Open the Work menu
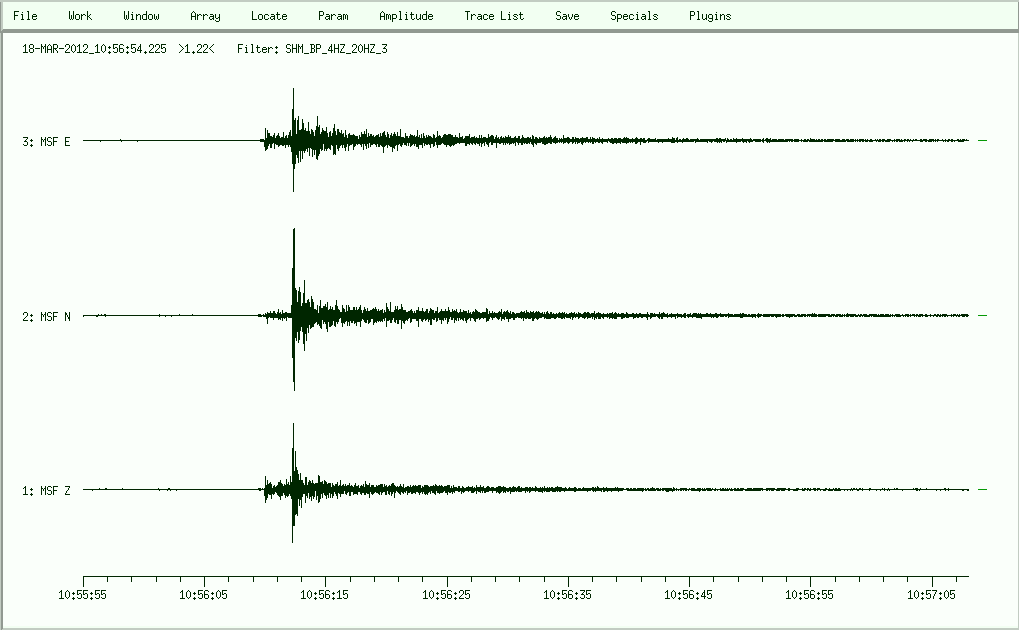This screenshot has height=630, width=1019. click(80, 16)
